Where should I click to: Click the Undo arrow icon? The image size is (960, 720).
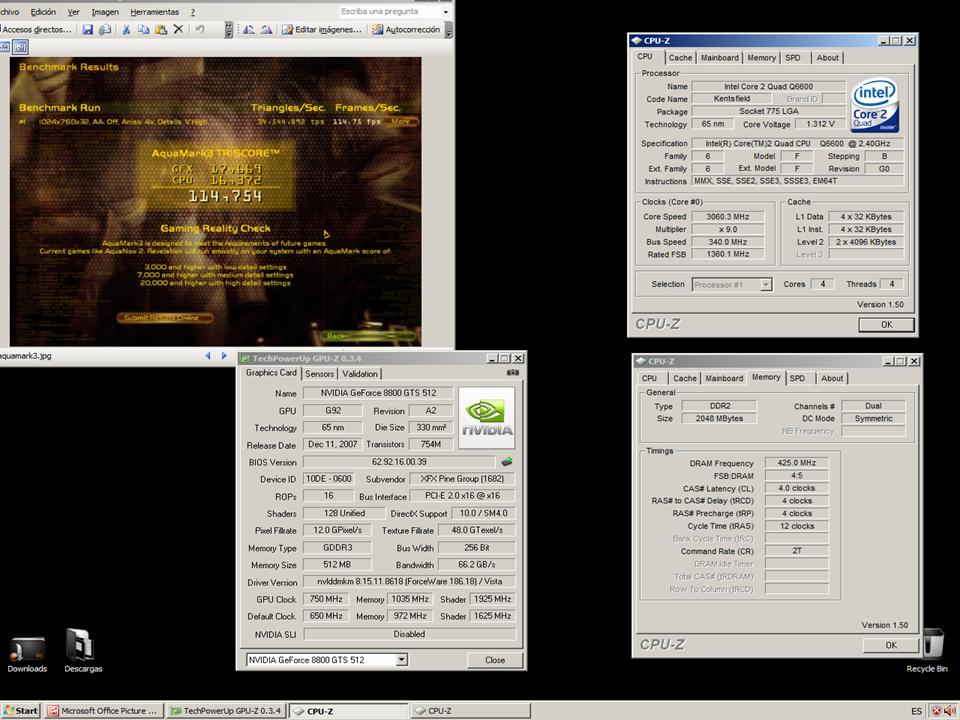(200, 29)
